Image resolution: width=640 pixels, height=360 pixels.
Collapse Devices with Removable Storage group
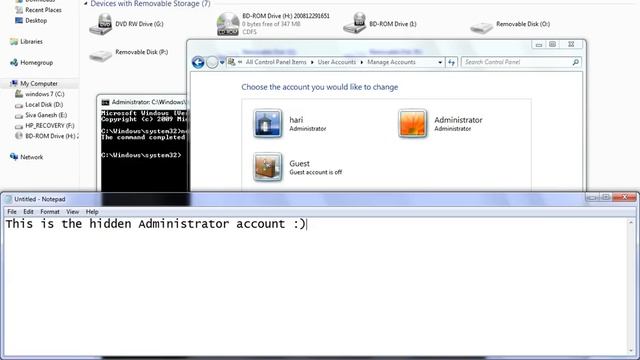tap(86, 4)
